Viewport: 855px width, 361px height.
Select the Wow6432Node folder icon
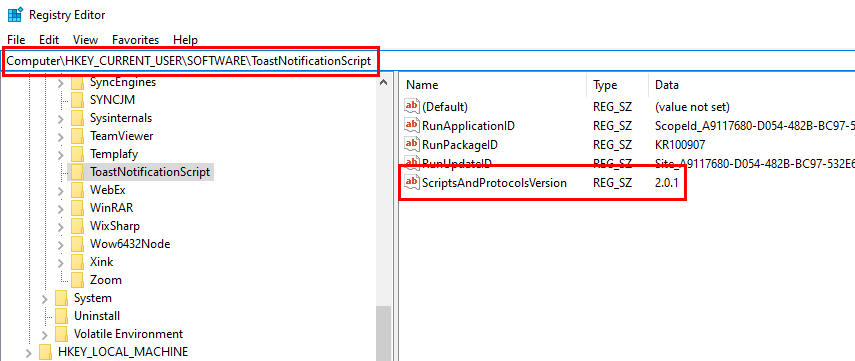point(77,244)
